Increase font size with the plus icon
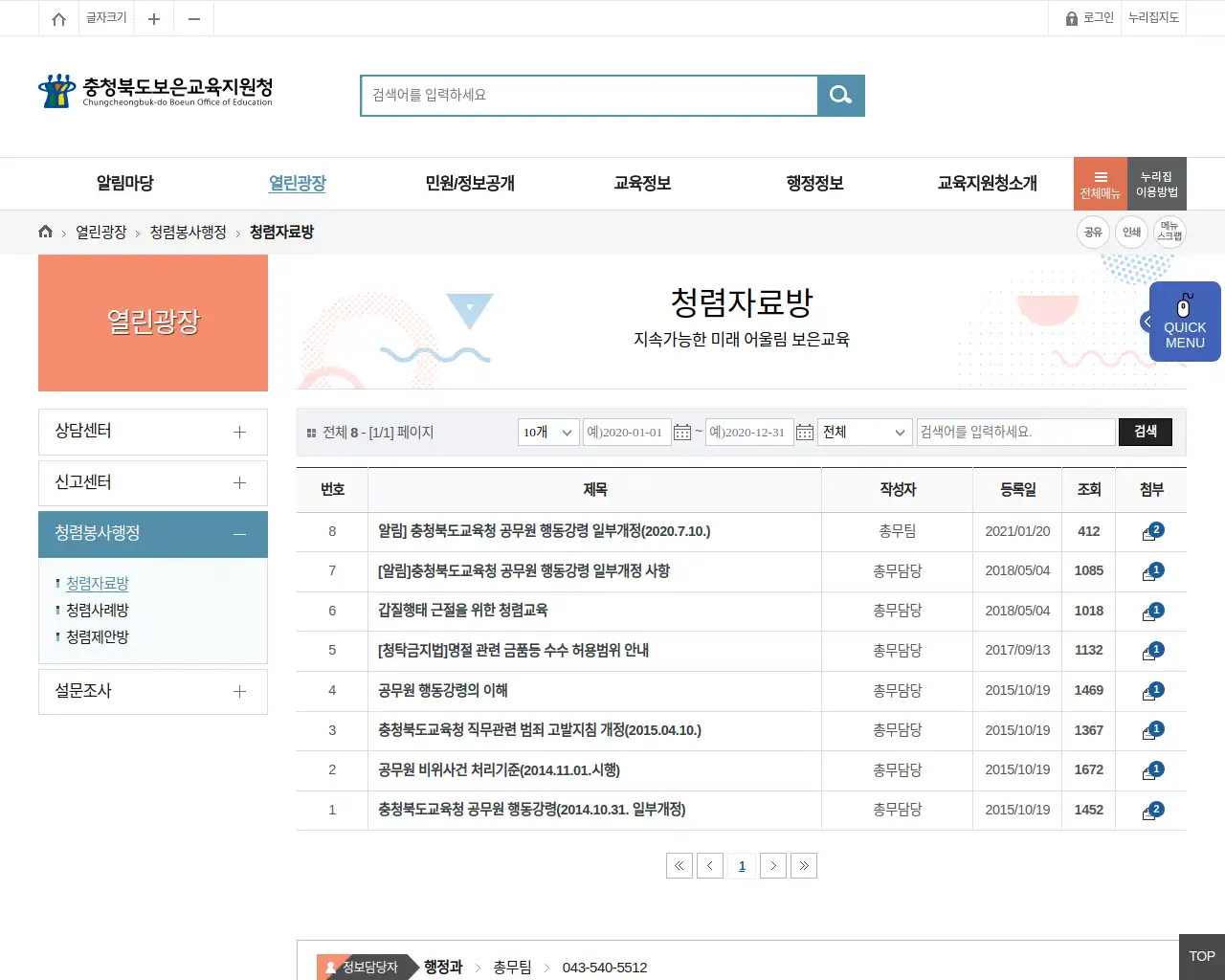The height and width of the screenshot is (980, 1225). [x=153, y=18]
